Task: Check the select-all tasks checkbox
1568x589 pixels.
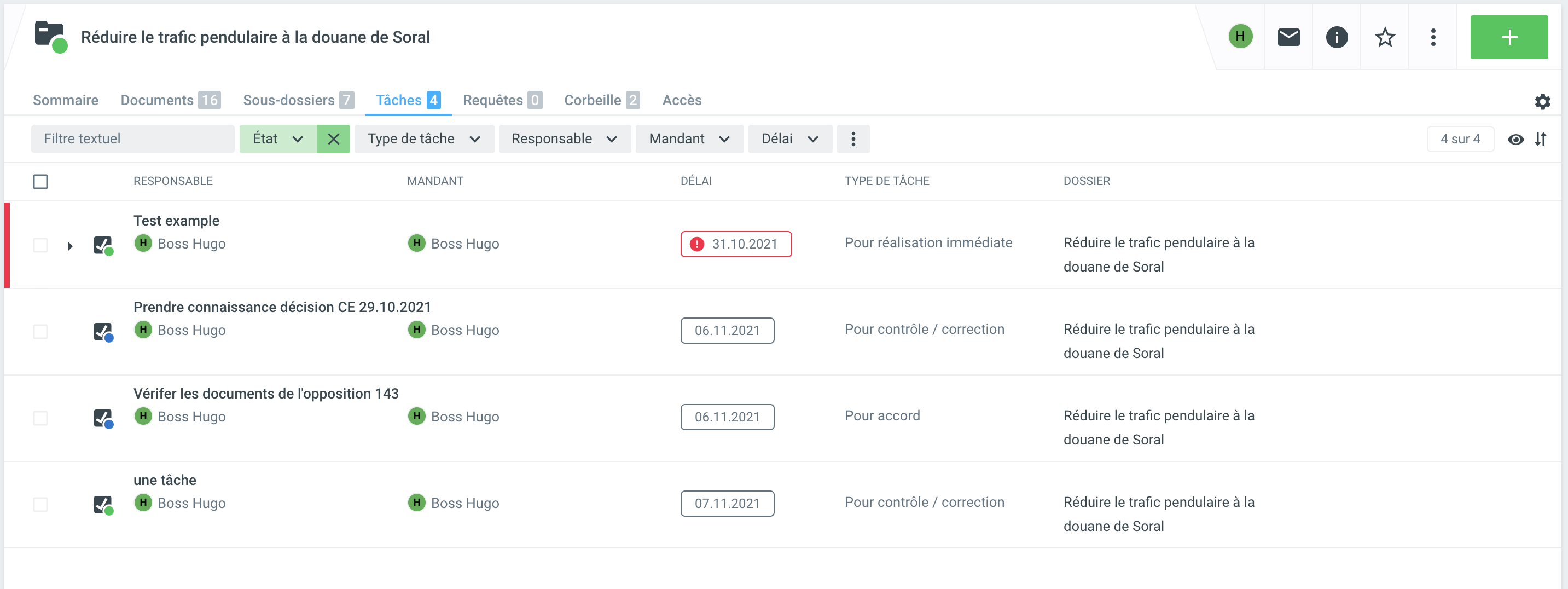Action: click(x=40, y=182)
